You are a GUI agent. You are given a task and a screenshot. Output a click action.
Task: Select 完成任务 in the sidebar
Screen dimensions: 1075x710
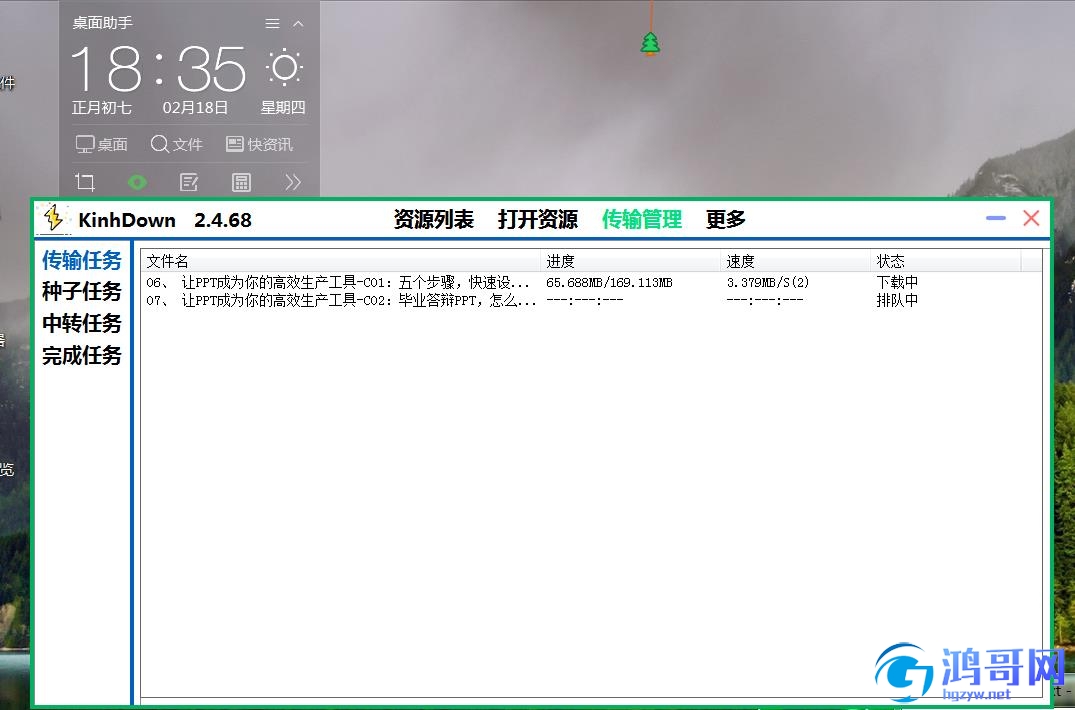click(82, 355)
